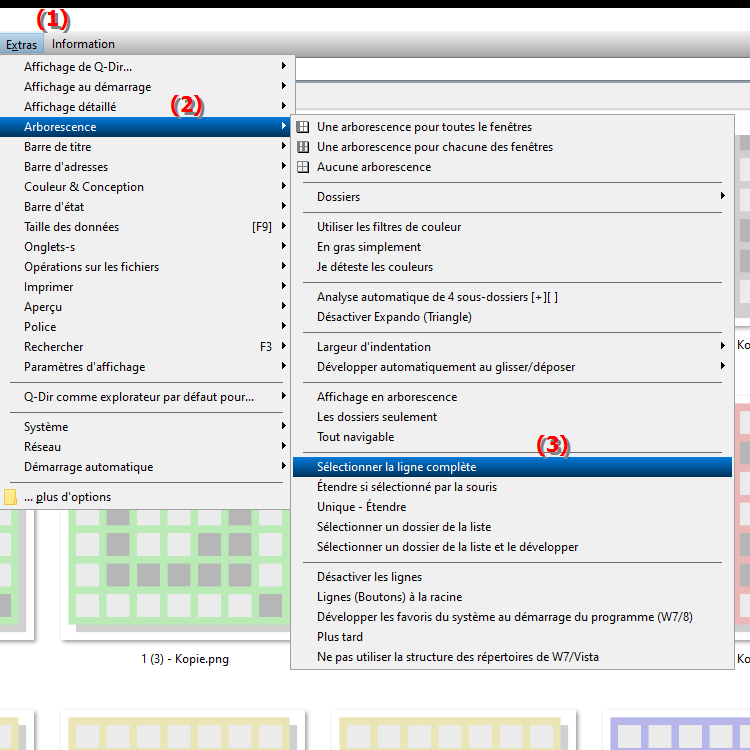The image size is (750, 750).
Task: Click the grid icon beside 'Une arborescence pour toutes le fenêtres'
Action: 303,127
